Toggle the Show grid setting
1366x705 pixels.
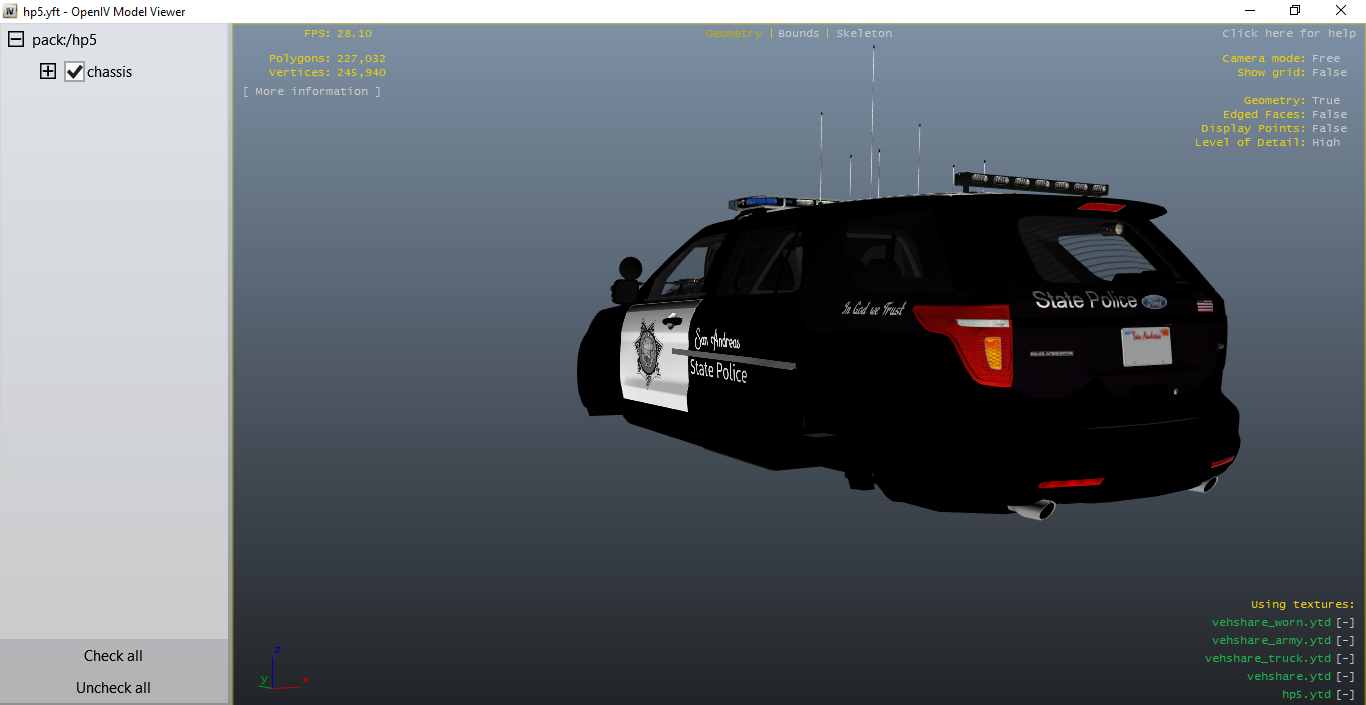tap(1329, 73)
